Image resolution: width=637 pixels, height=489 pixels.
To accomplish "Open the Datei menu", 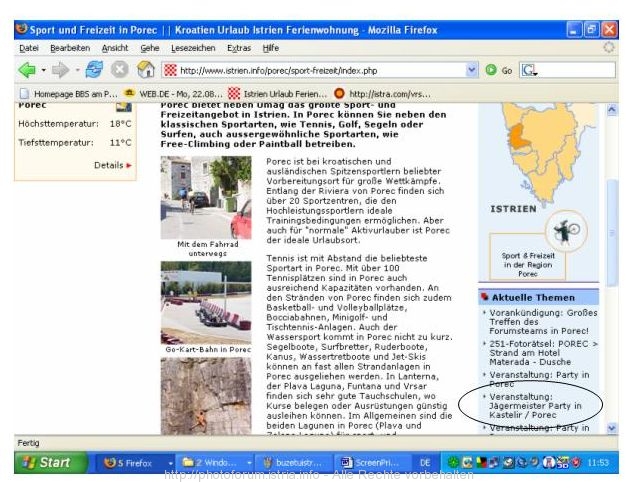I will [x=29, y=48].
